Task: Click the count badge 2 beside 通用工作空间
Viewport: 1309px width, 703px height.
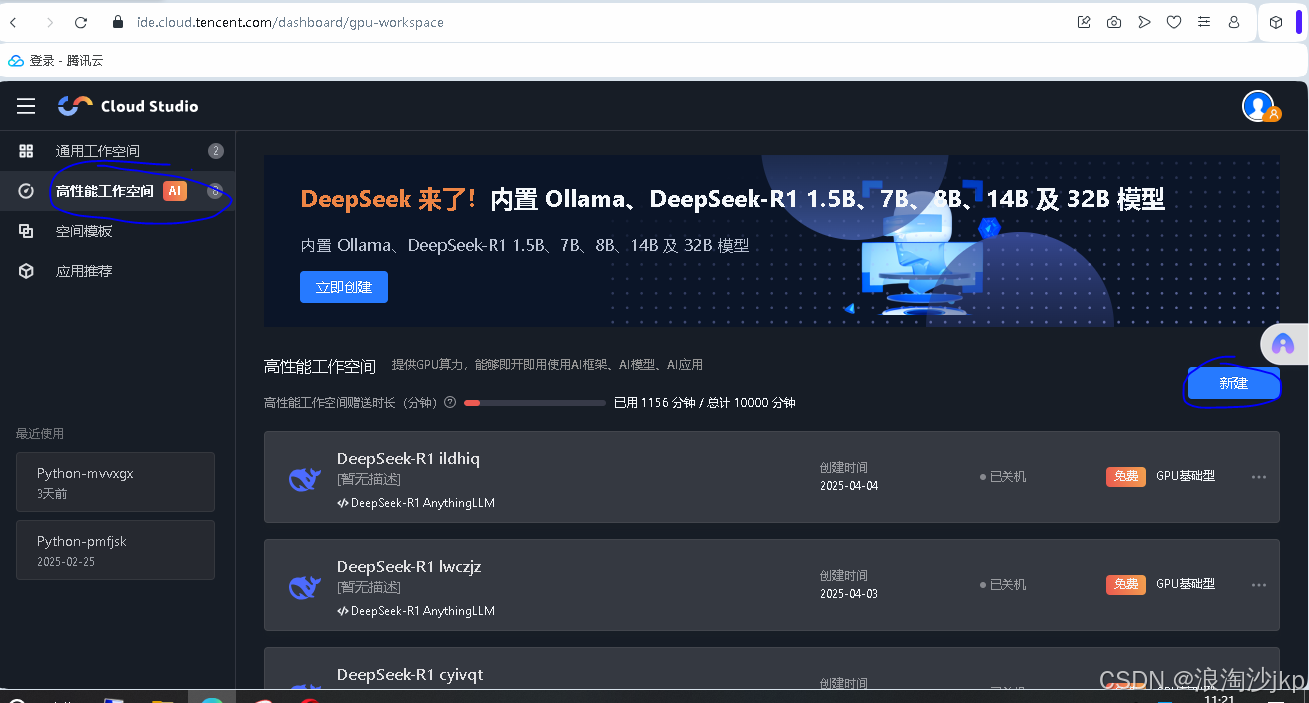Action: point(216,151)
